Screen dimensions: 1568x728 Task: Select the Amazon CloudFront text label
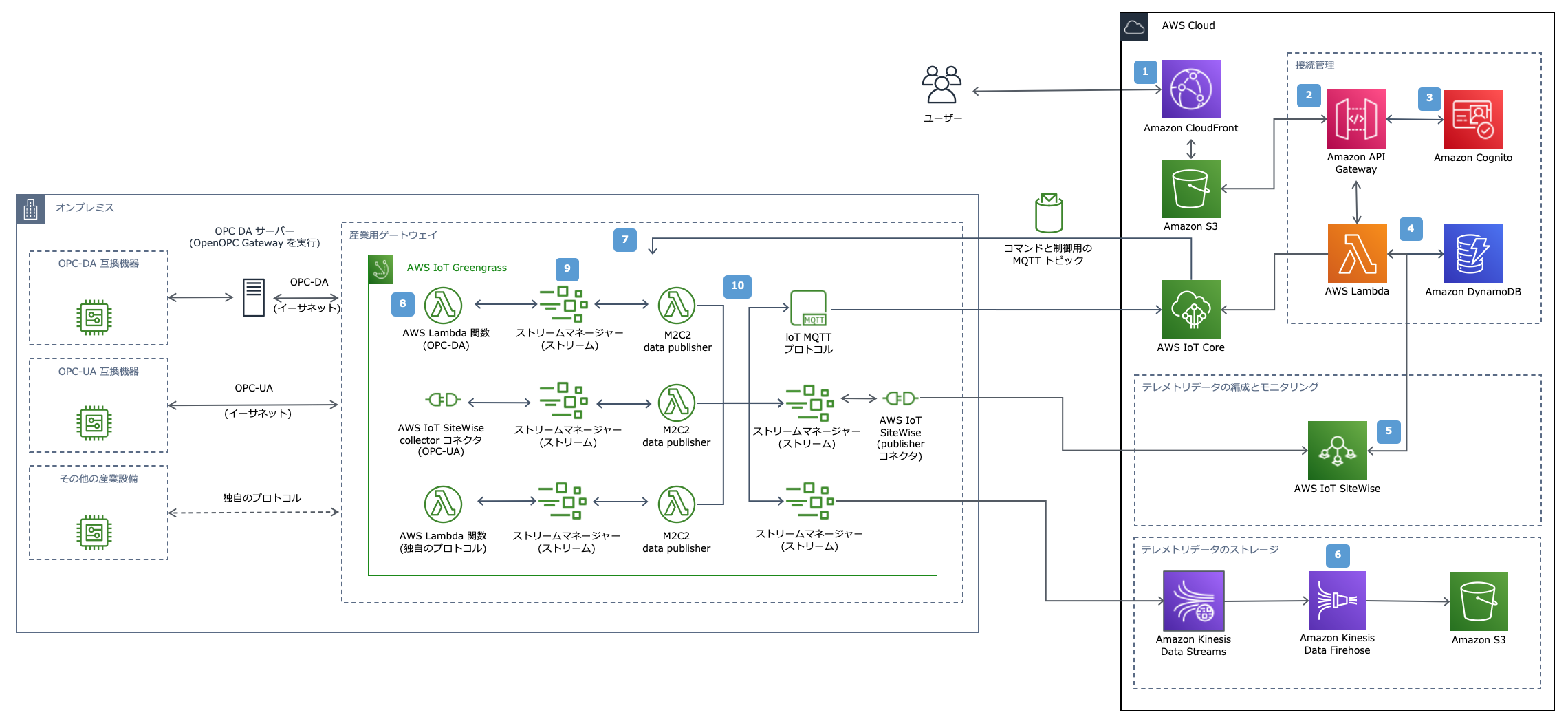click(x=1190, y=128)
